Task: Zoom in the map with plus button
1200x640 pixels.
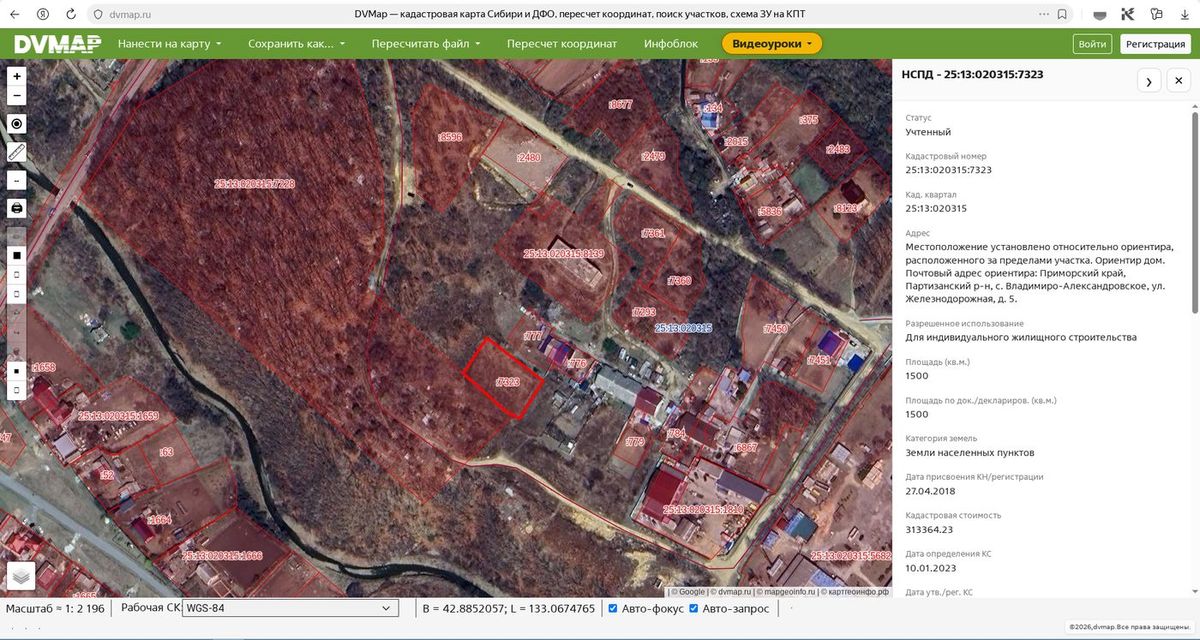Action: [x=16, y=76]
